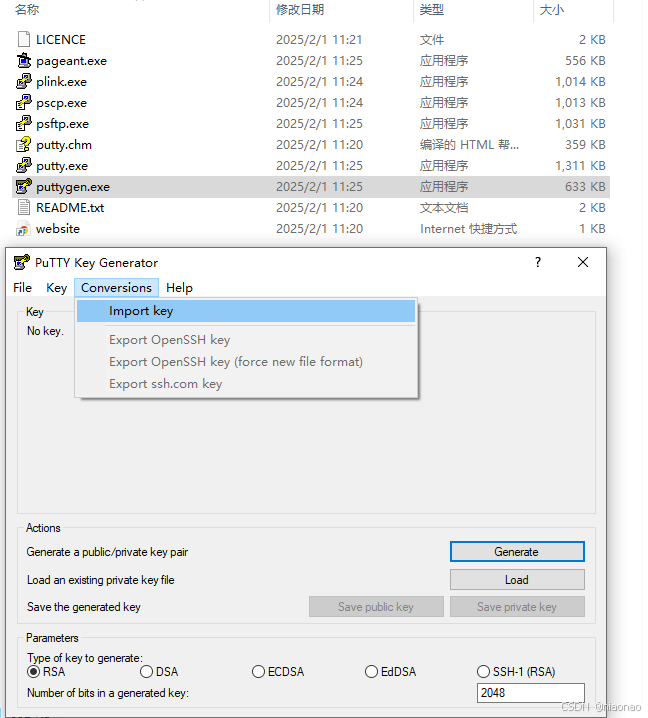648x718 pixels.
Task: Click the 2025/2/1 11:21 date of LICENCE
Action: tap(319, 40)
